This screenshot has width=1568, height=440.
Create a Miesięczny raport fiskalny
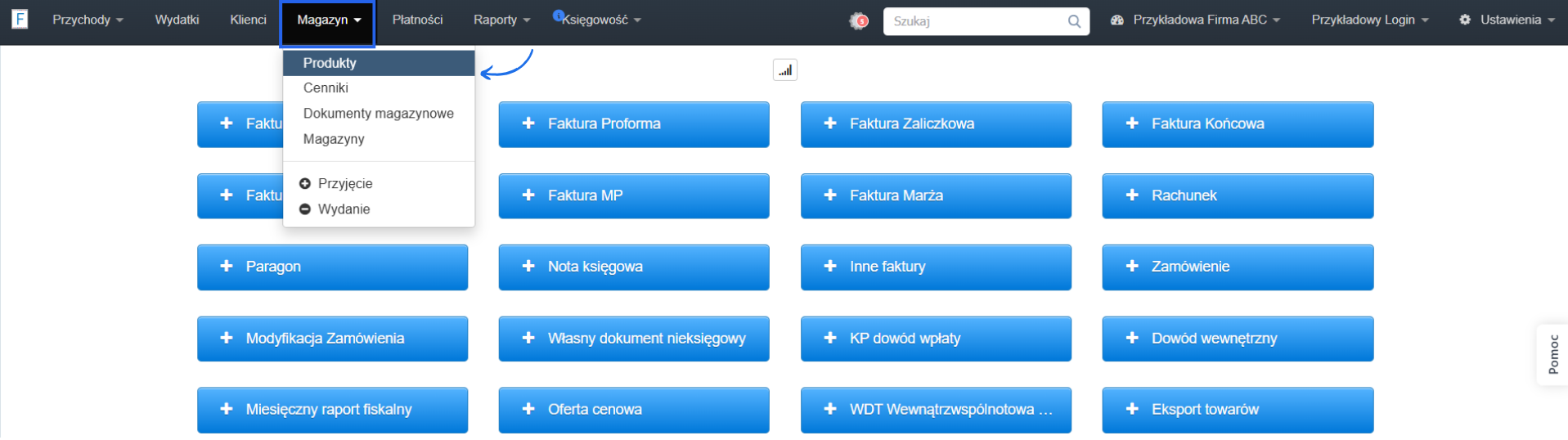point(332,410)
